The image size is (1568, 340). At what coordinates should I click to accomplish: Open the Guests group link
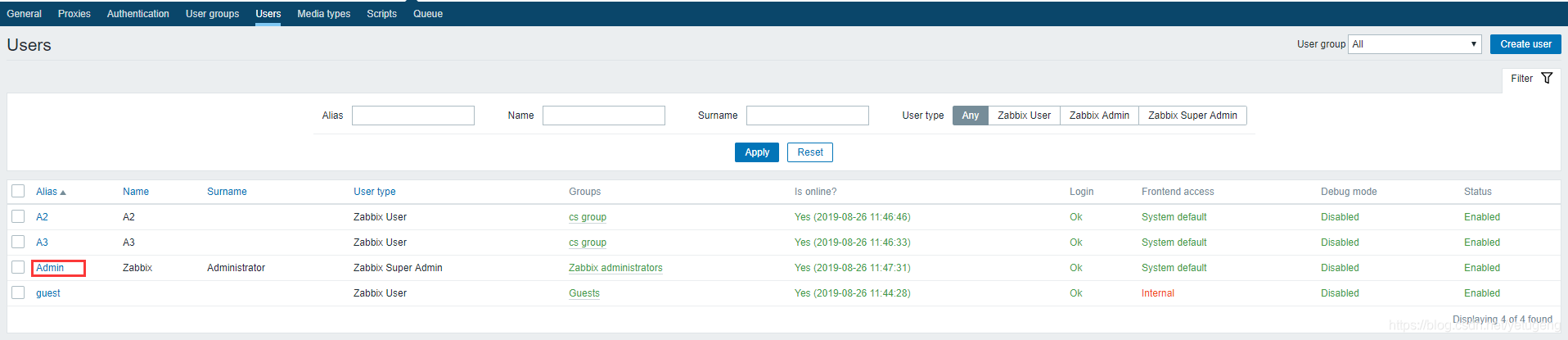[x=584, y=293]
